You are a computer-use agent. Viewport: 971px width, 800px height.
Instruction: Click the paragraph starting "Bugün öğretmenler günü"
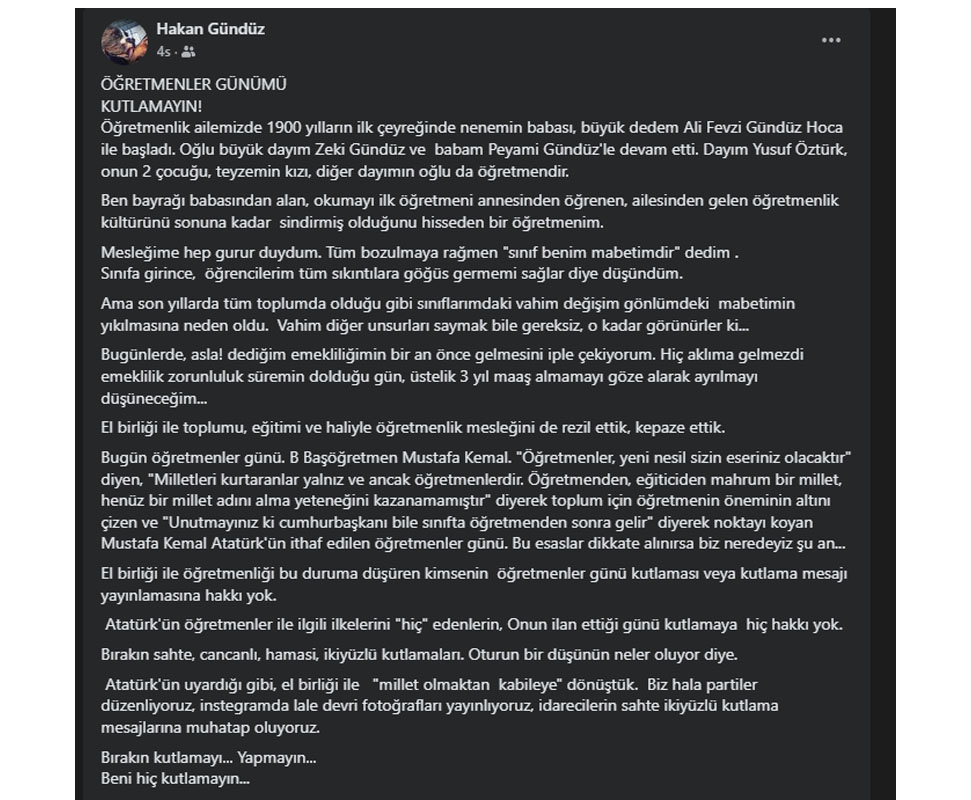pos(470,500)
